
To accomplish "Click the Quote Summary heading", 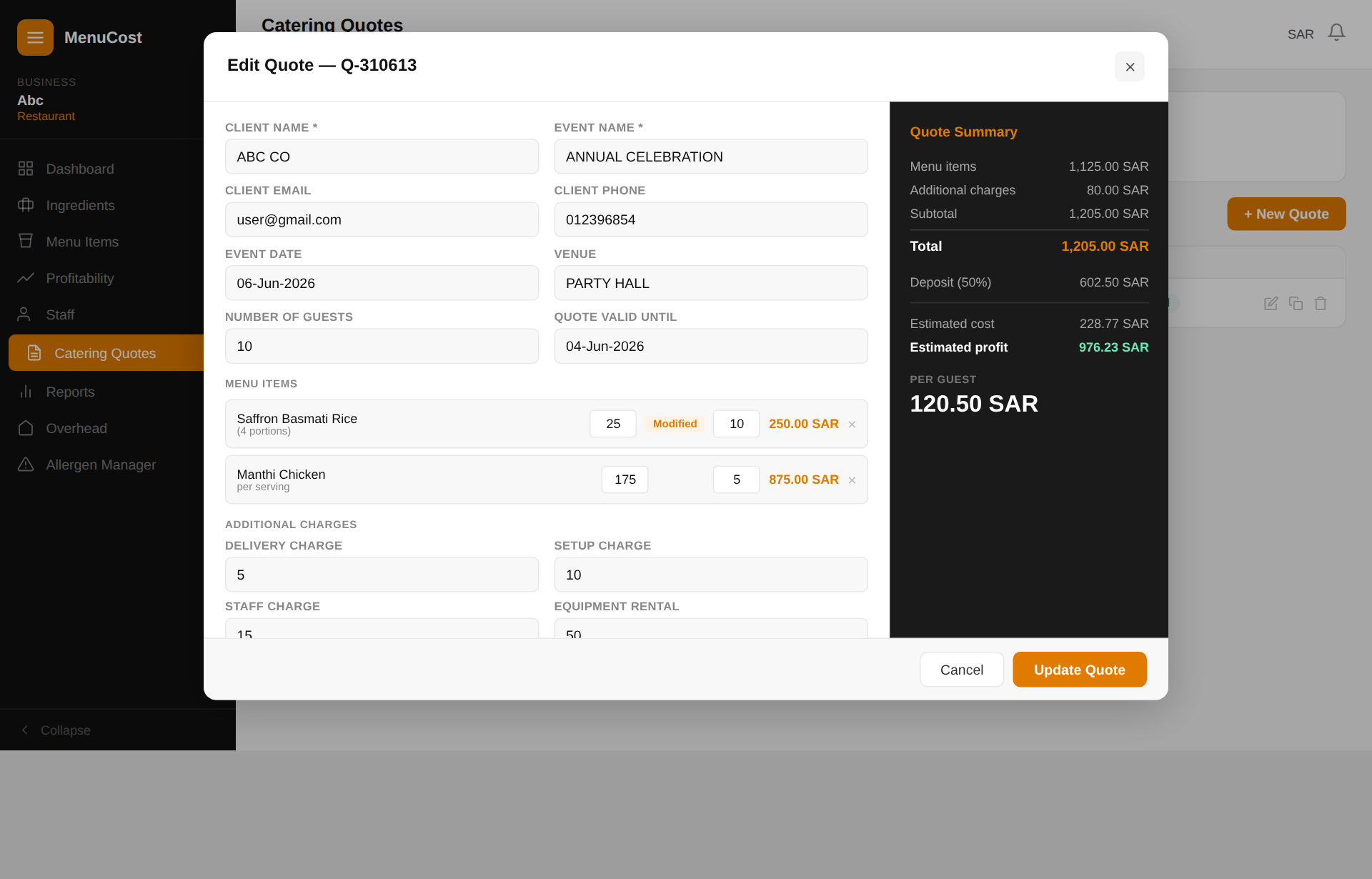I will 963,132.
